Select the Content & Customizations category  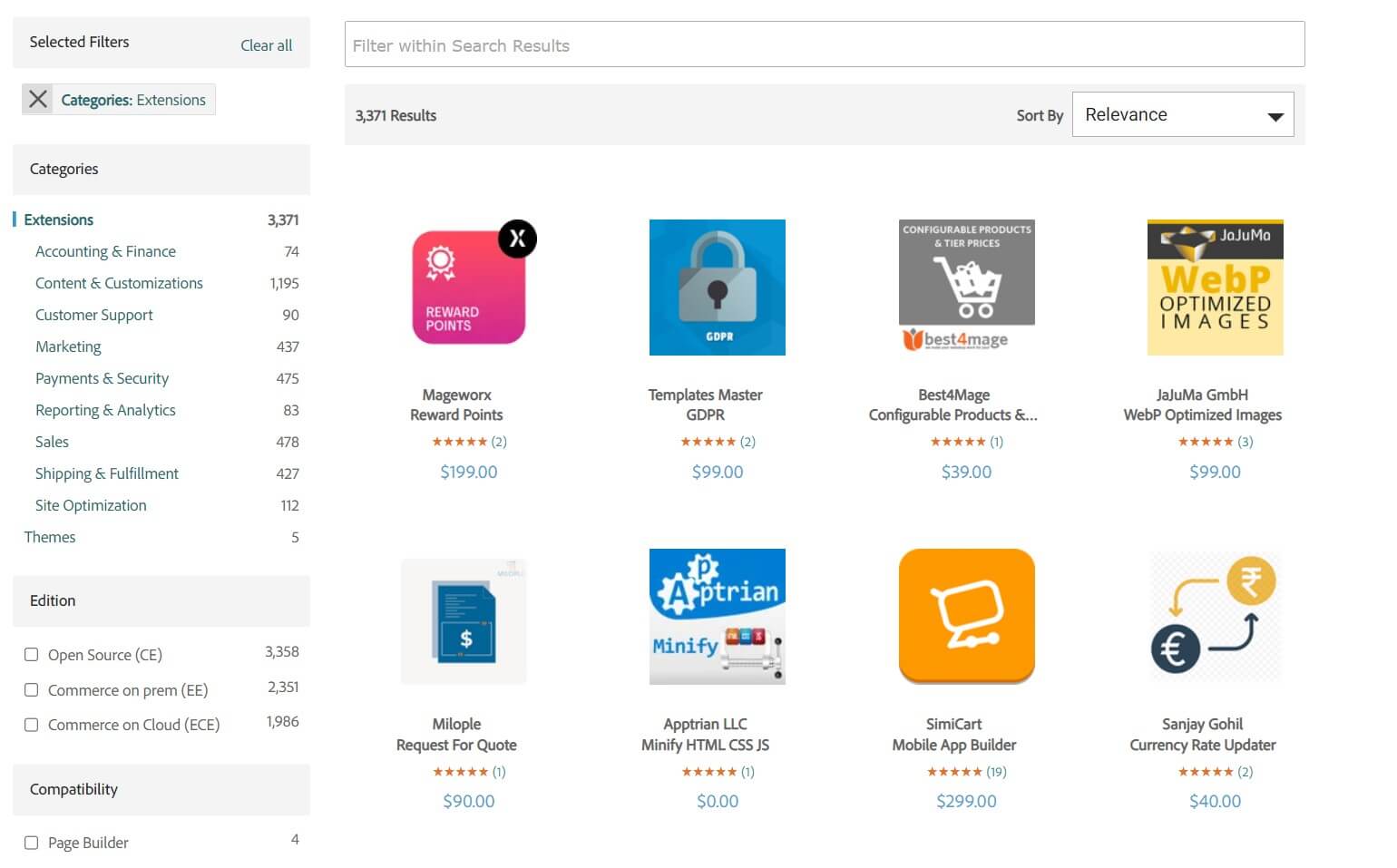tap(119, 283)
